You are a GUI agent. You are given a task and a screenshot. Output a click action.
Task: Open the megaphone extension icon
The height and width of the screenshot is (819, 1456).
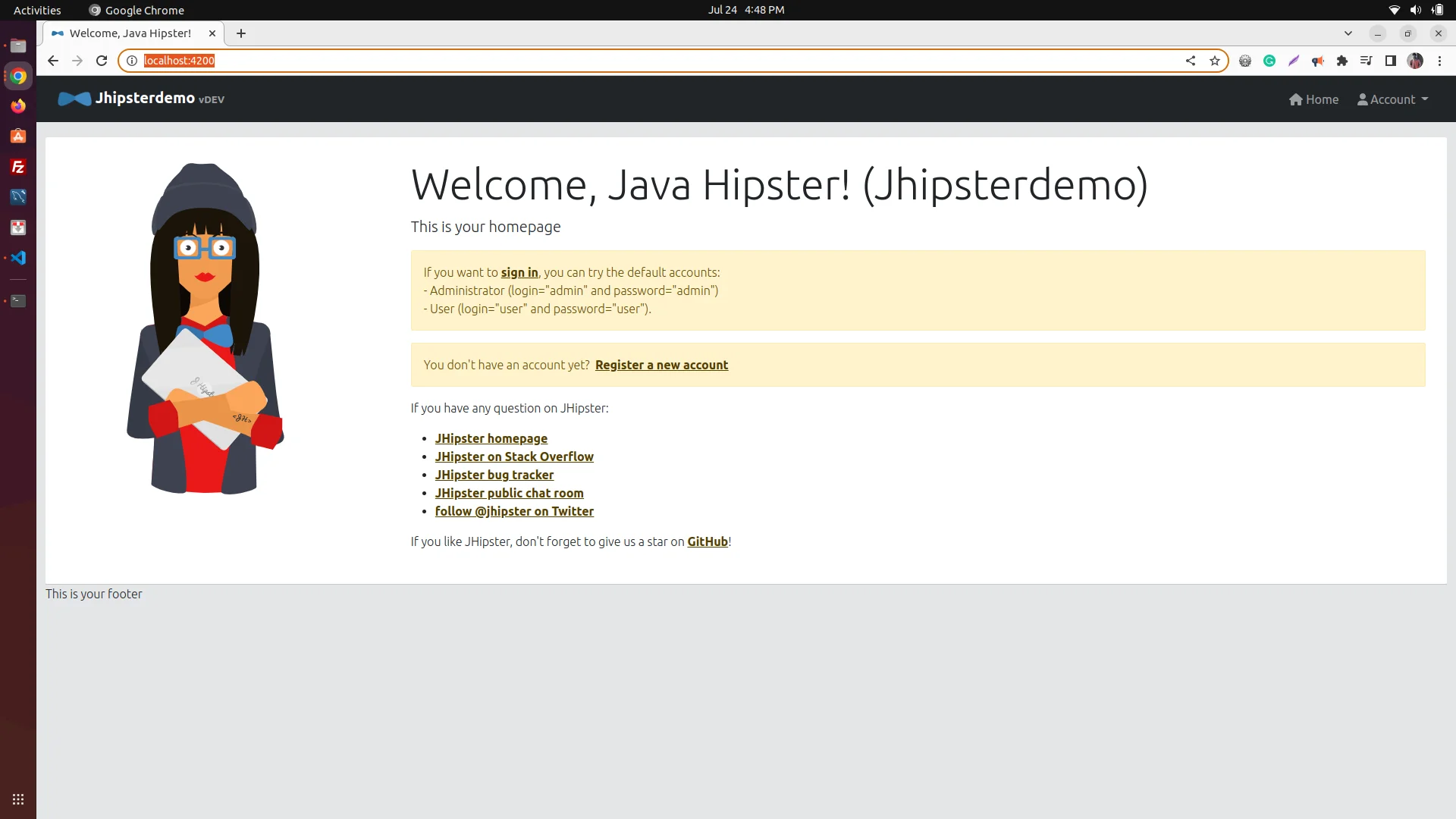1318,61
